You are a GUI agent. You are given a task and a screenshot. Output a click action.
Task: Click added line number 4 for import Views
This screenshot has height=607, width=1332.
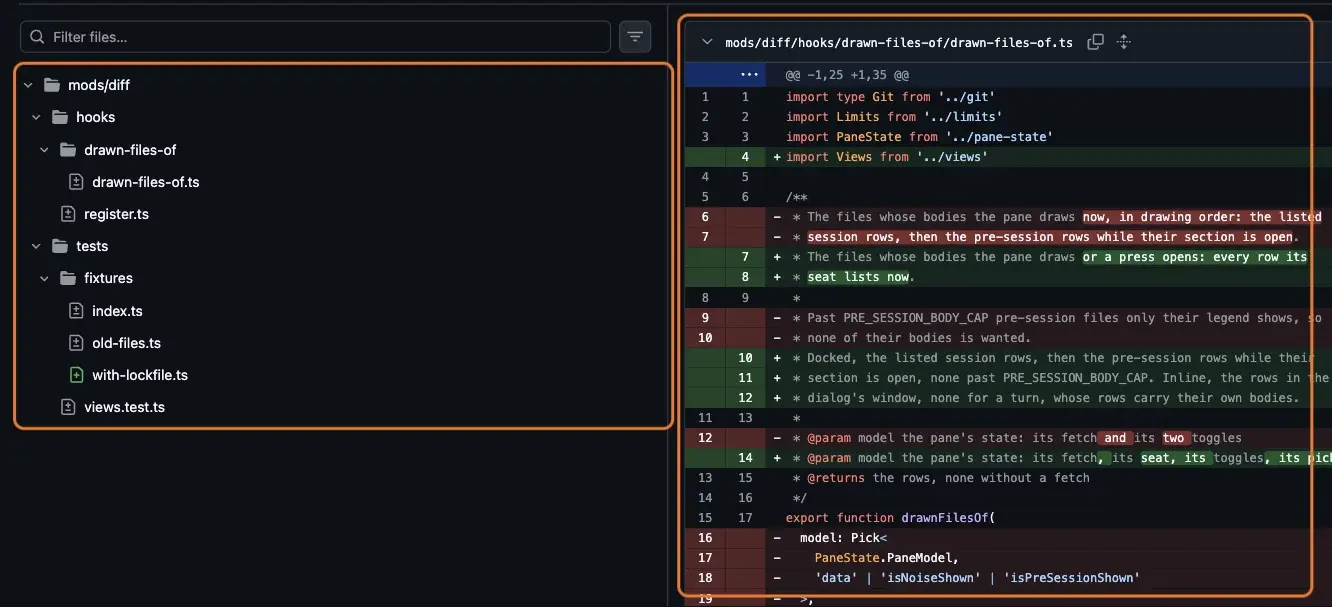(745, 157)
